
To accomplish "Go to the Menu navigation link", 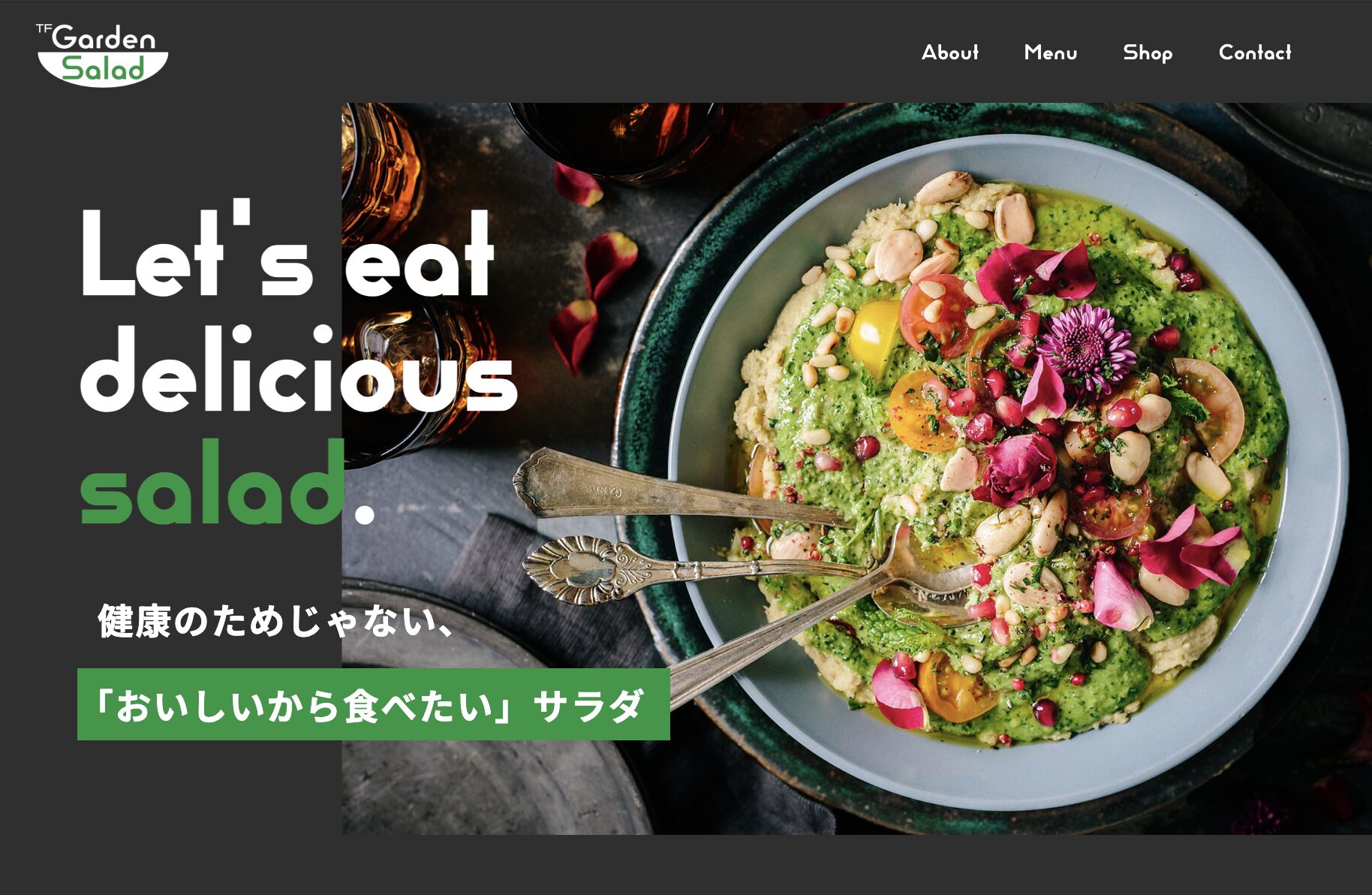I will point(1050,53).
